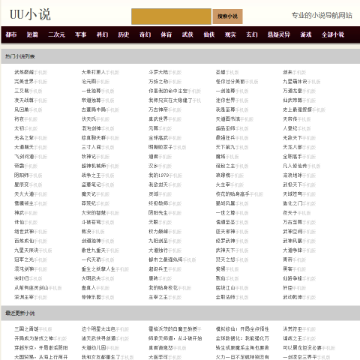Open the novel 武炼巅峰

click(x=24, y=72)
